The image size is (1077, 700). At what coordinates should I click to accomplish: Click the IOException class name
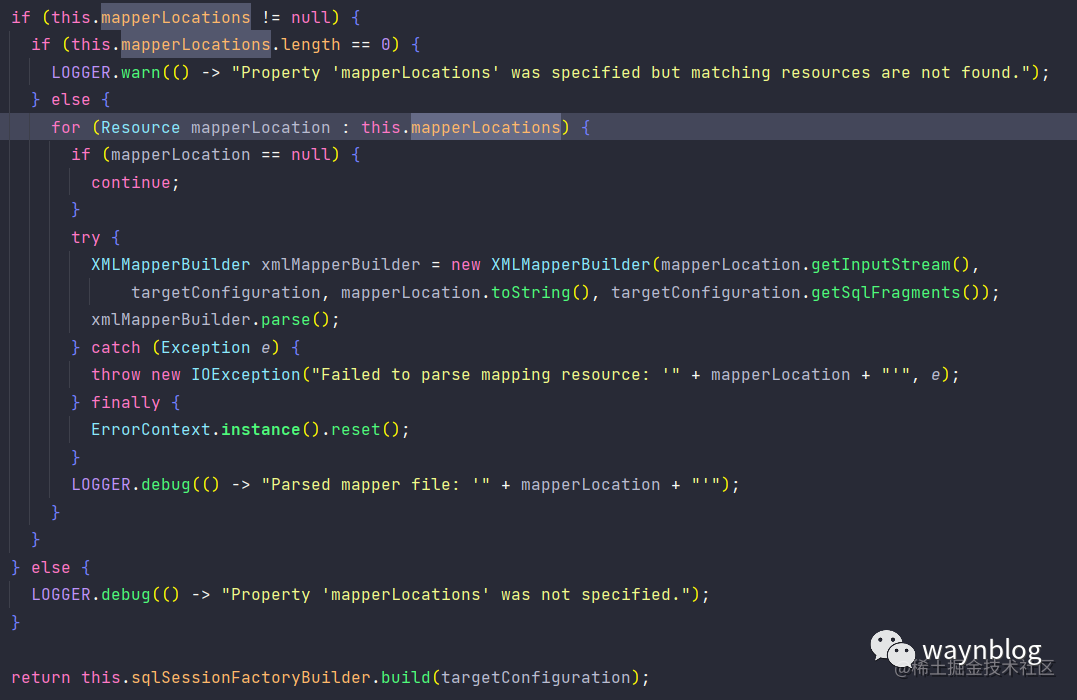[x=246, y=374]
